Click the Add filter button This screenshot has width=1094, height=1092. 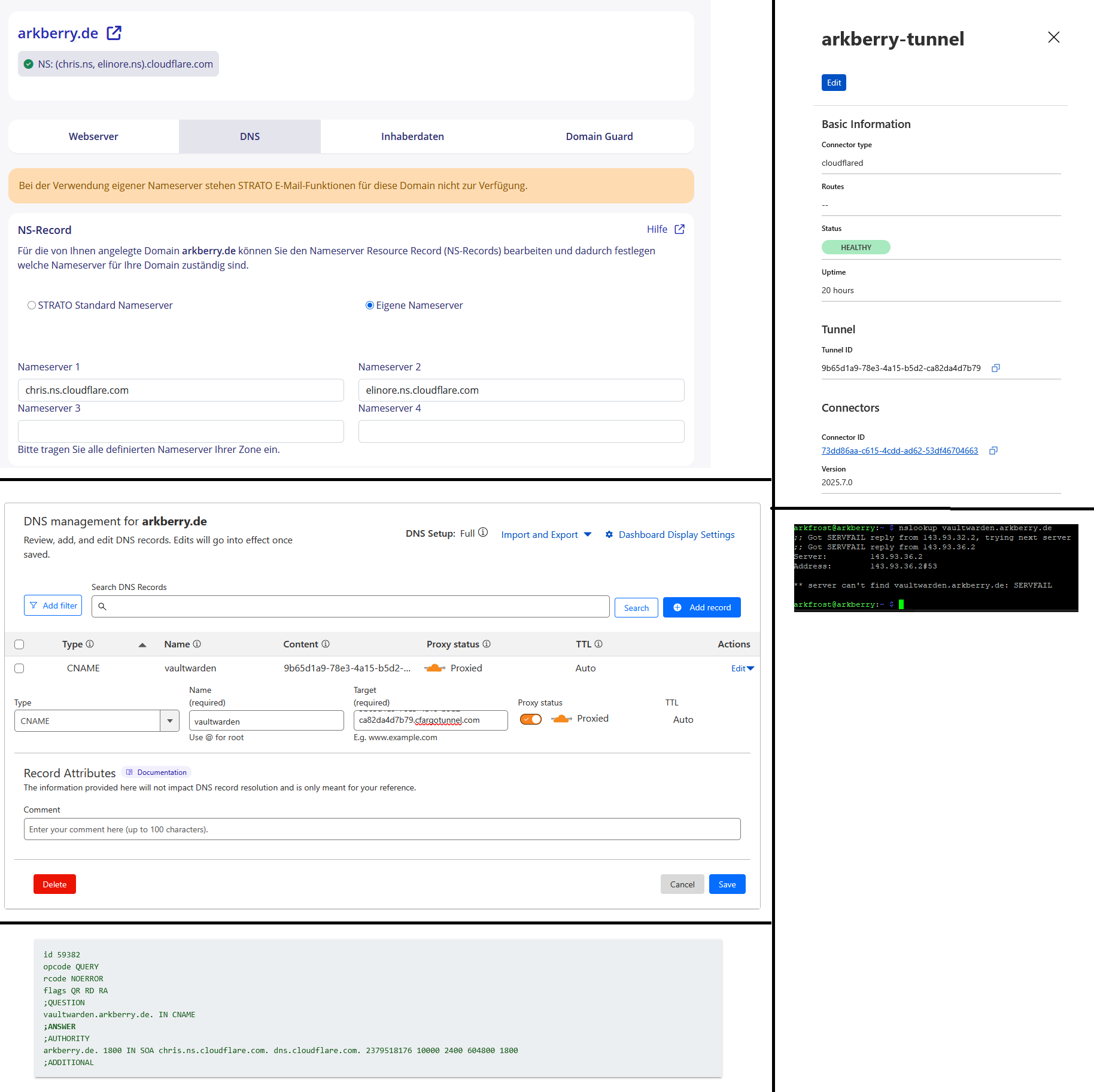coord(53,606)
